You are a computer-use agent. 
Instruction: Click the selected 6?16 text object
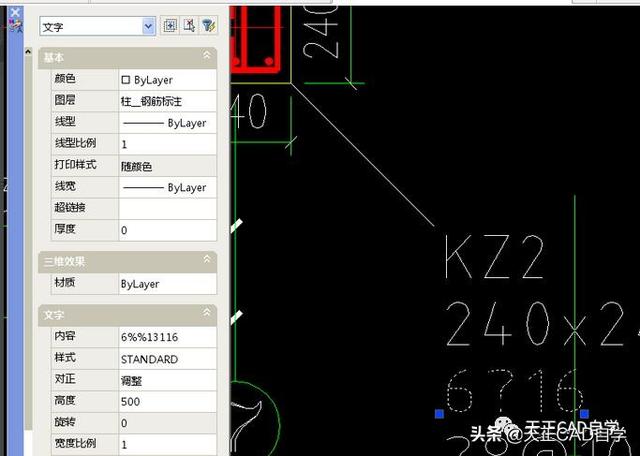(513, 391)
